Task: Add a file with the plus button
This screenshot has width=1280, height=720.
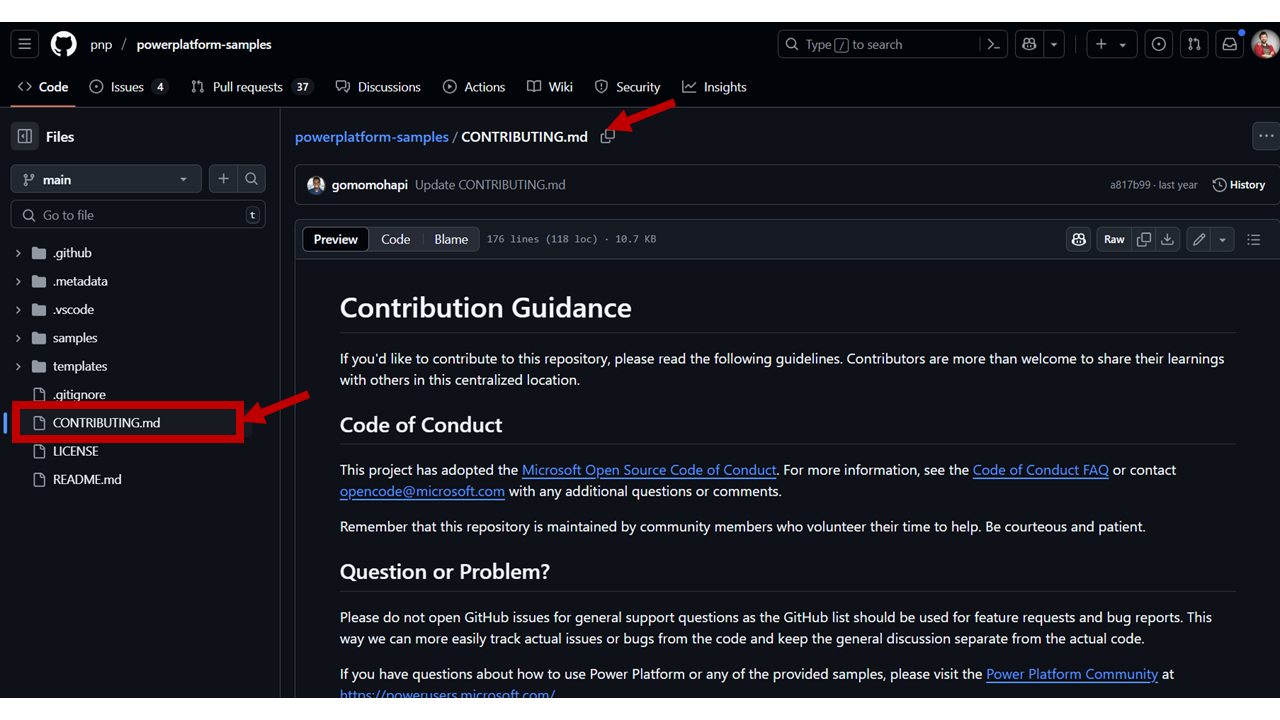Action: [223, 179]
